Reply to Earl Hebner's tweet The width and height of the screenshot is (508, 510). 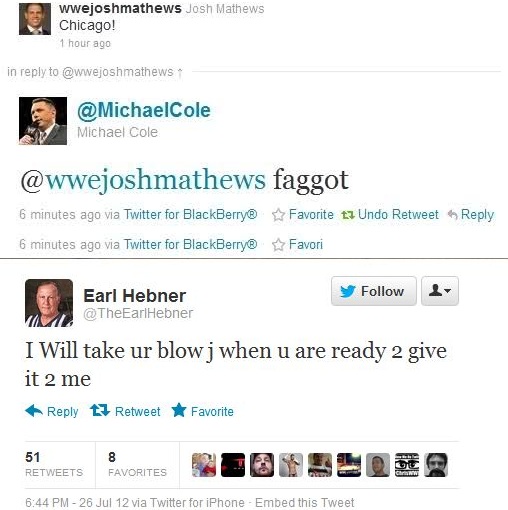click(52, 411)
